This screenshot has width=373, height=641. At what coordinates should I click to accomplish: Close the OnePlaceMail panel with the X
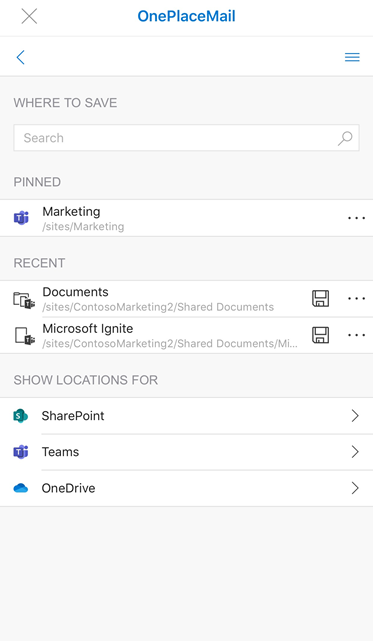29,16
